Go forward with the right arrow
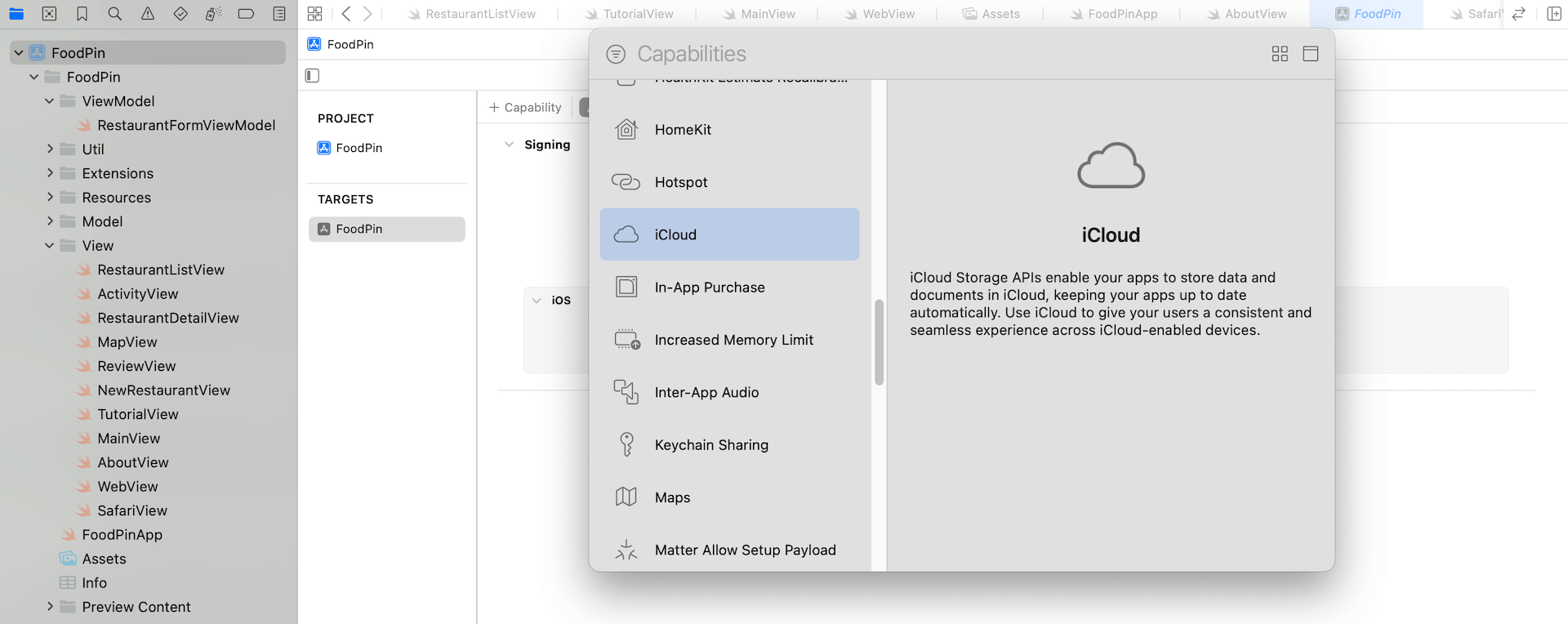This screenshot has width=1568, height=624. pos(367,14)
